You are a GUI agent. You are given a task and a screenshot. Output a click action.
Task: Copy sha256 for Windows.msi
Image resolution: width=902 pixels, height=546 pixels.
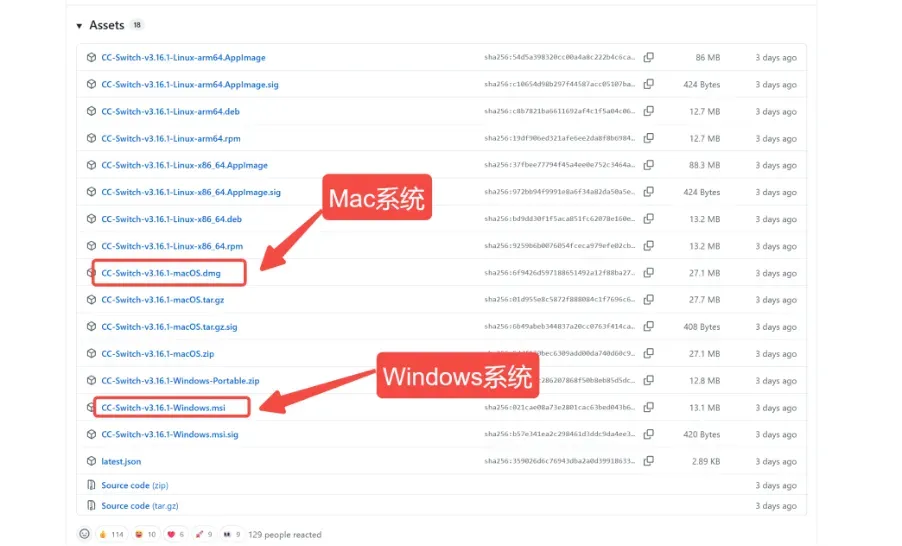pyautogui.click(x=649, y=407)
